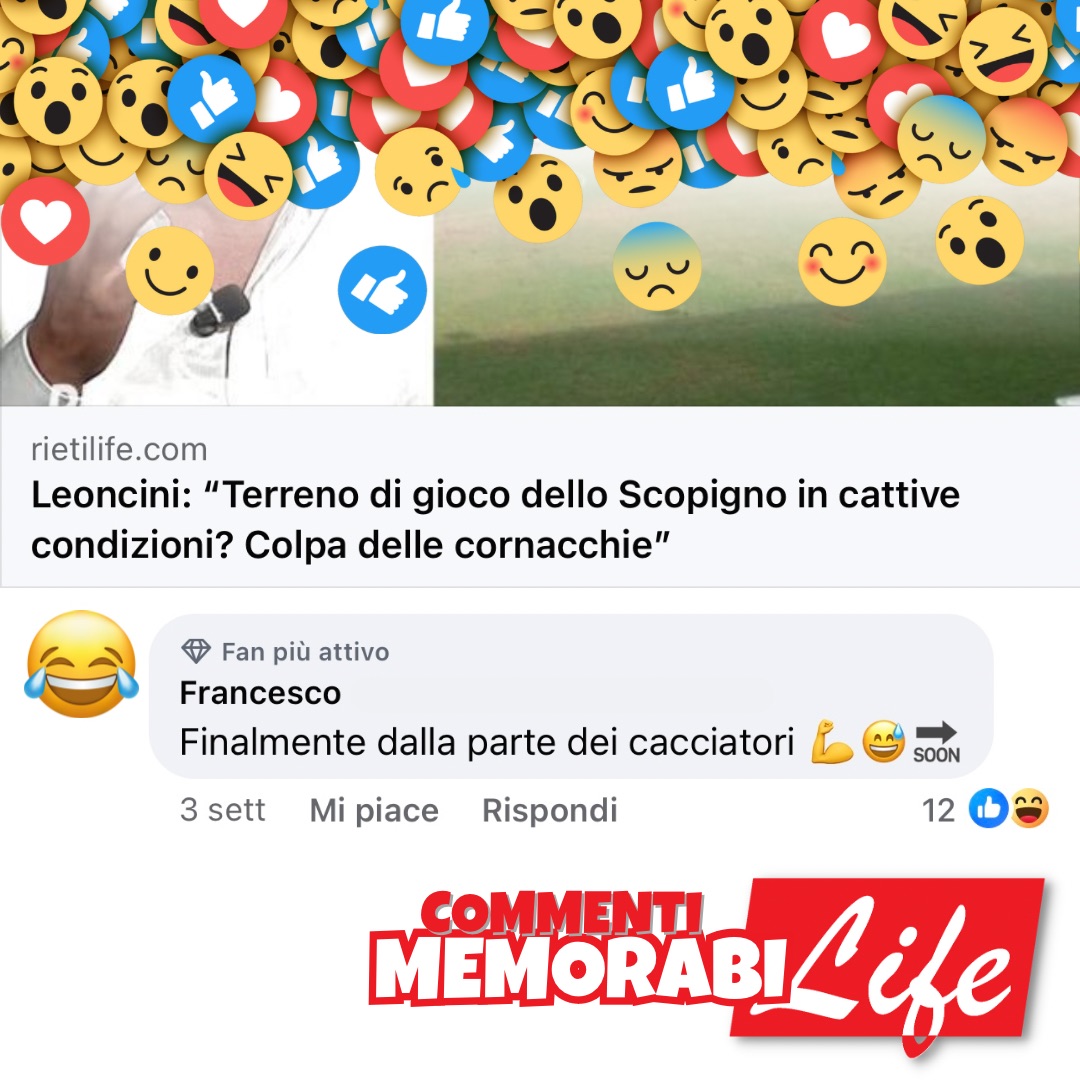The width and height of the screenshot is (1080, 1080).
Task: Click the sweat-smile emoji in the comment
Action: point(884,741)
